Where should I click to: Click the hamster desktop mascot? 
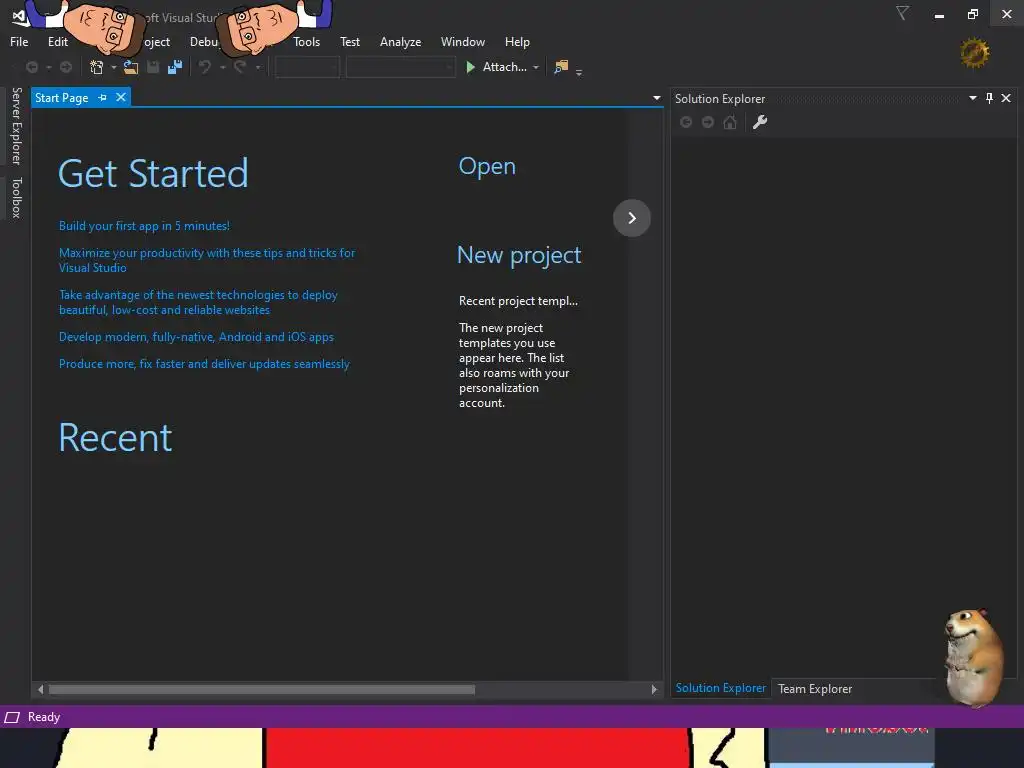(974, 658)
